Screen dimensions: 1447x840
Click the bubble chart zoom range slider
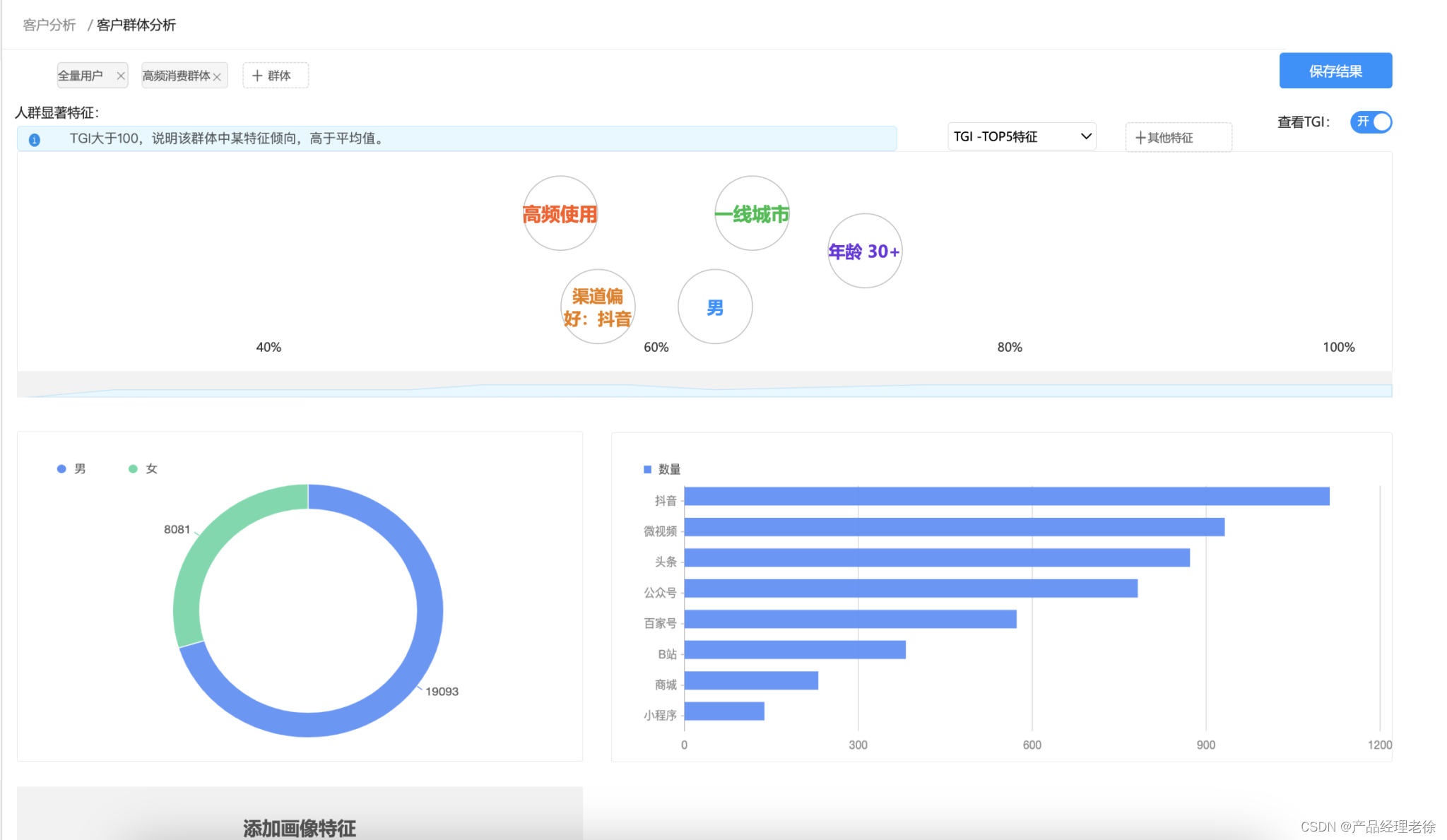[704, 385]
